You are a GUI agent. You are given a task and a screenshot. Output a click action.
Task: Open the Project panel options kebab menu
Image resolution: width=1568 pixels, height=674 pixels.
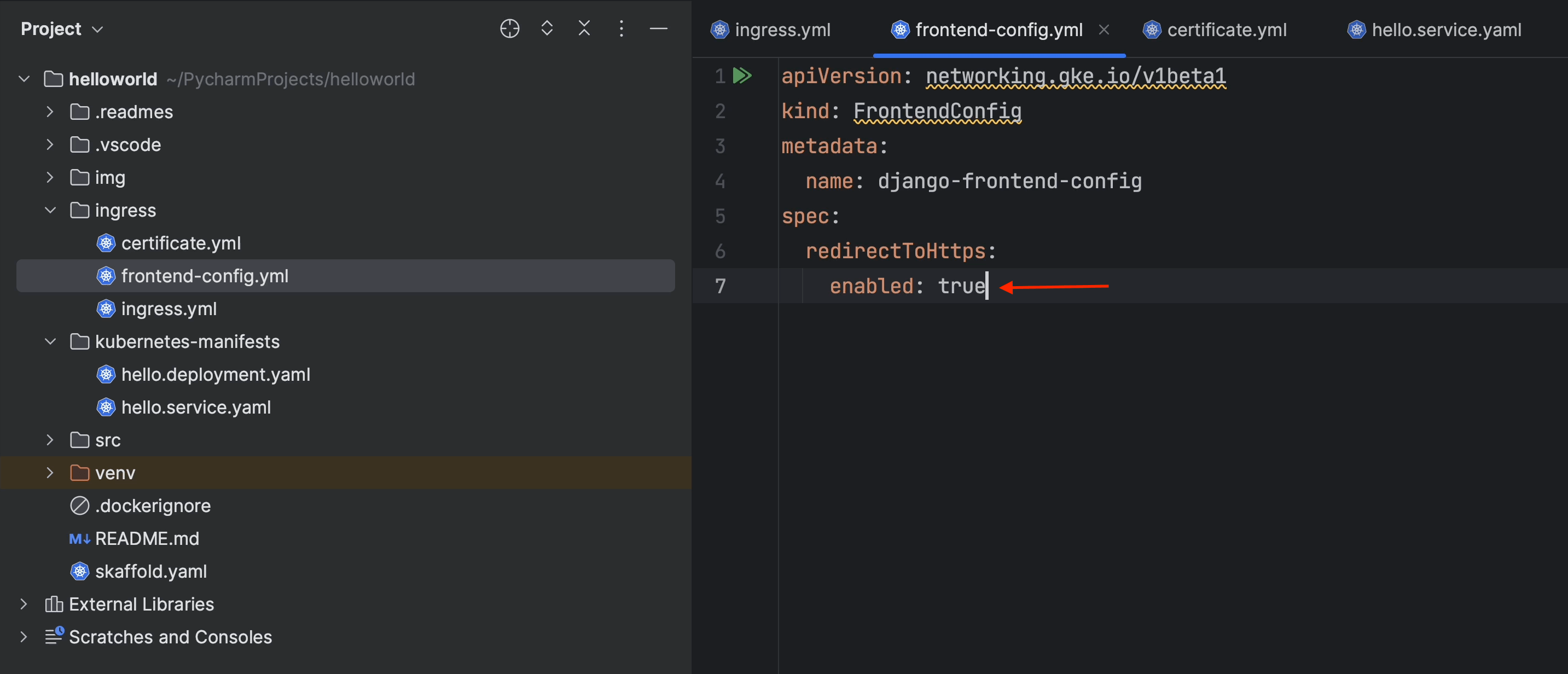(x=621, y=28)
